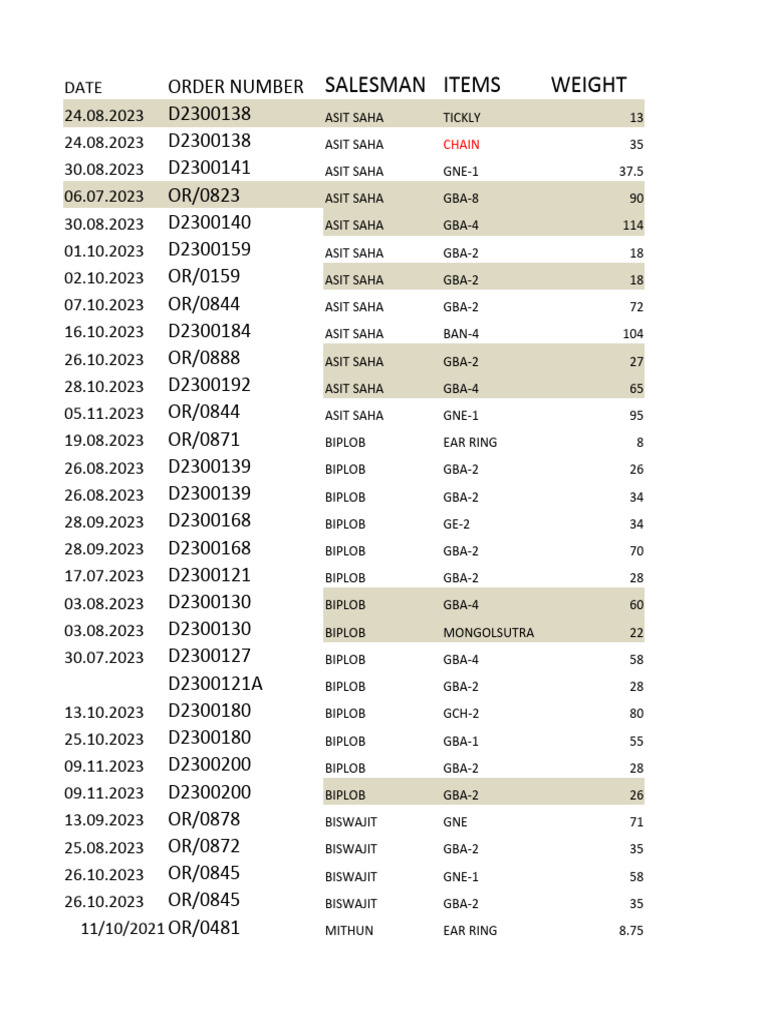
Task: Click the ORDER NUMBER column header
Action: (x=235, y=87)
